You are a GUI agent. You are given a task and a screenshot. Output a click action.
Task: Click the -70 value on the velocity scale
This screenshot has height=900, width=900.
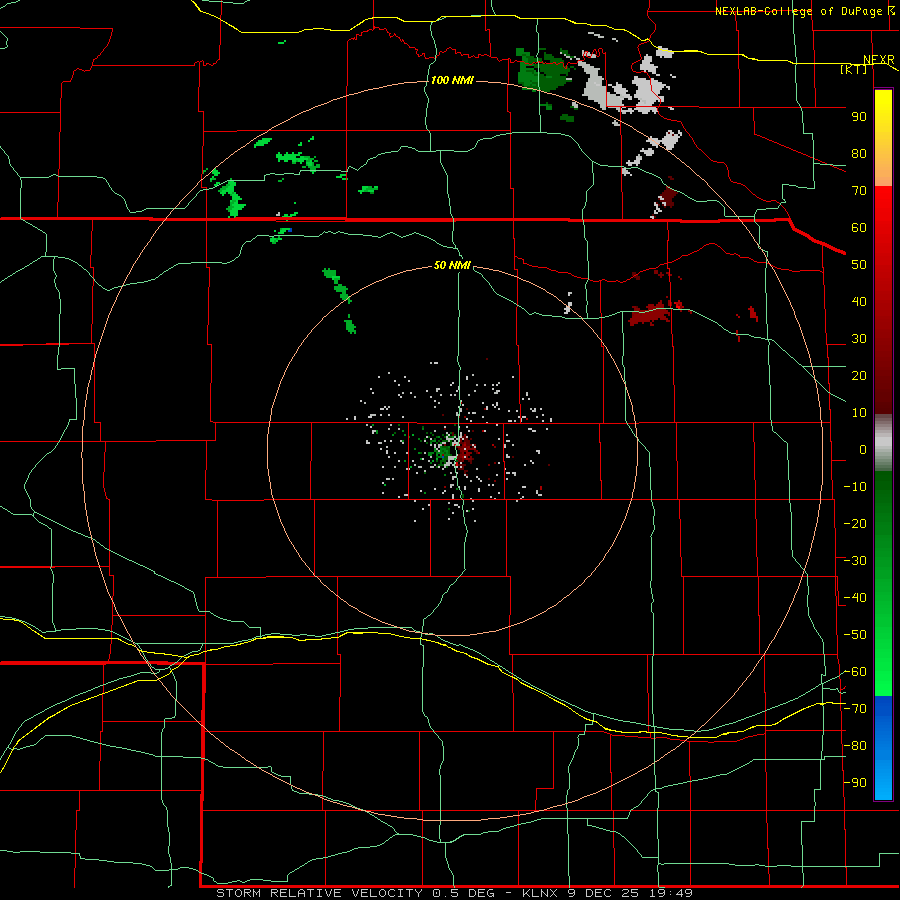(x=855, y=709)
